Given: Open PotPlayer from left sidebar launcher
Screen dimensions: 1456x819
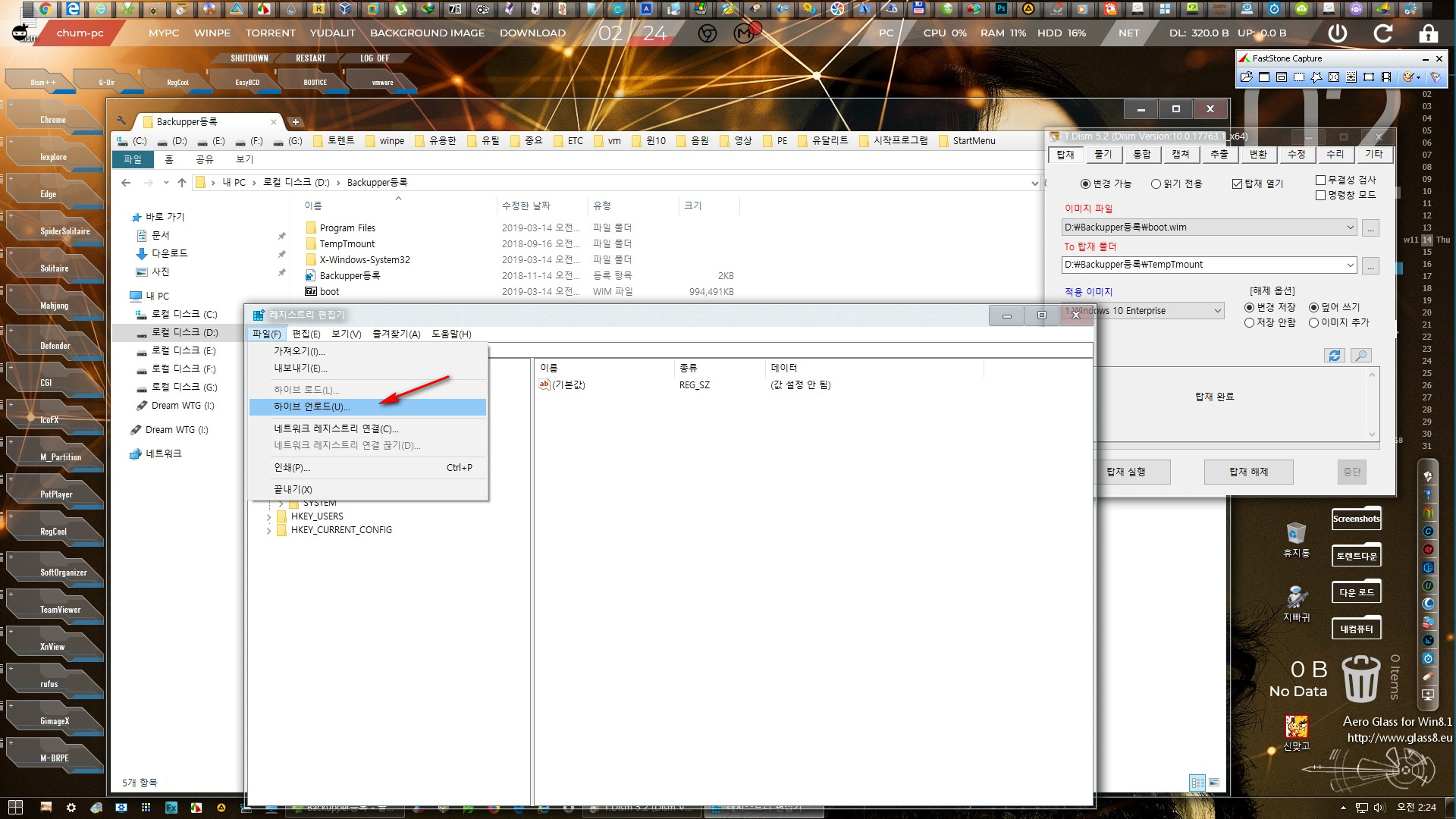Looking at the screenshot, I should [56, 494].
